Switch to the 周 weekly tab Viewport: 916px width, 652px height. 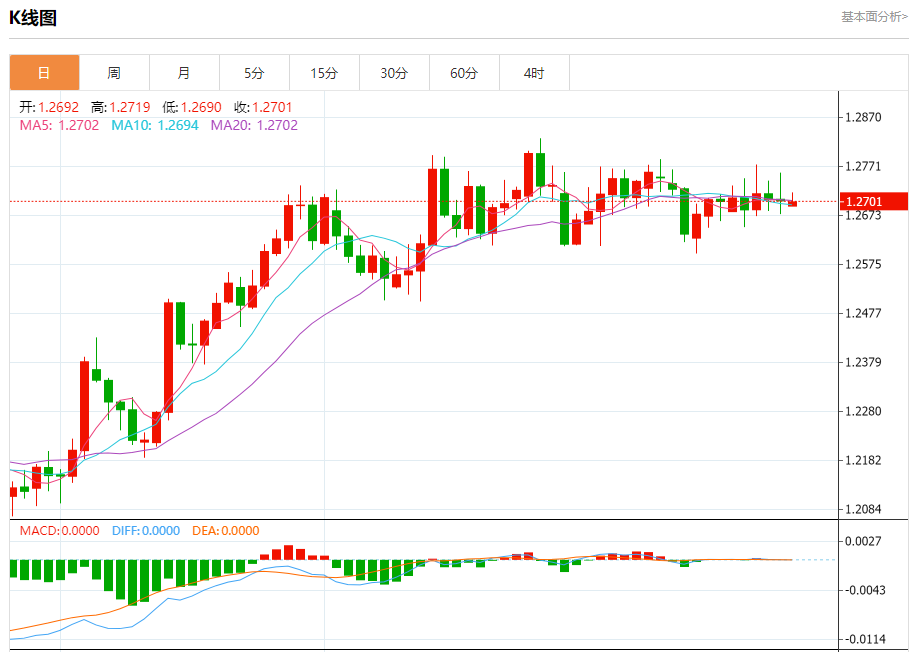tap(114, 73)
